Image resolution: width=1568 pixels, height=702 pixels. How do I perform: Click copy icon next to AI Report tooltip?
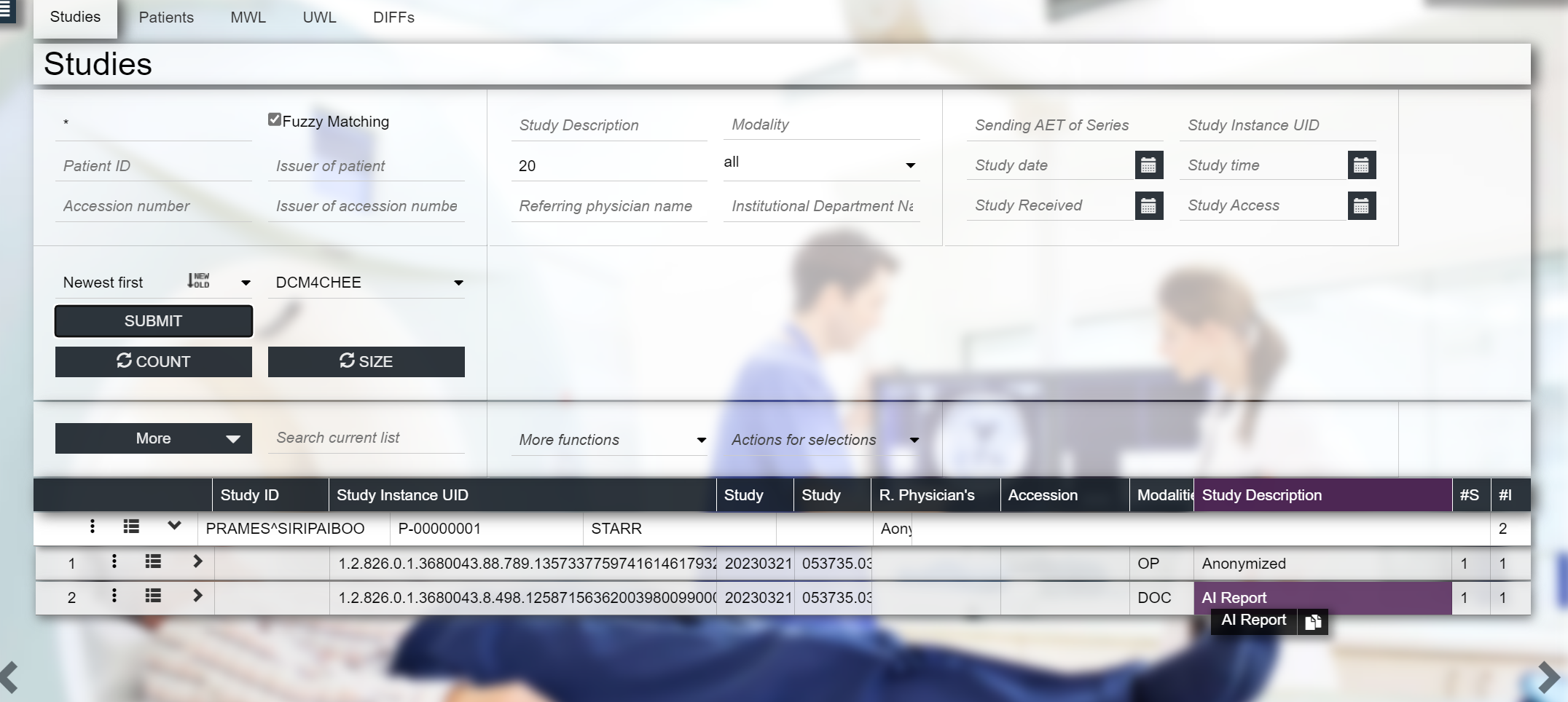click(x=1313, y=621)
